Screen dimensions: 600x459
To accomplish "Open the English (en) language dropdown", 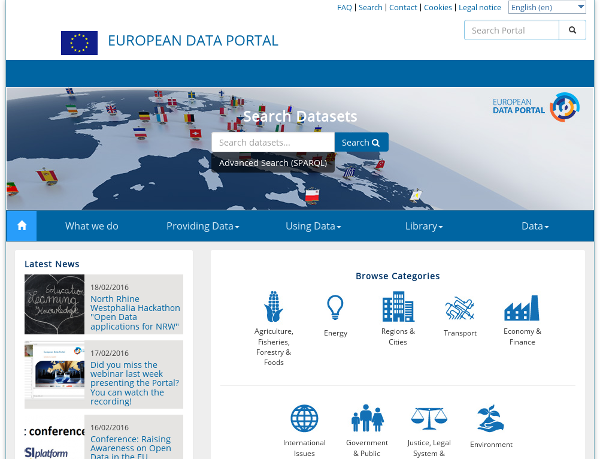I will pyautogui.click(x=547, y=7).
